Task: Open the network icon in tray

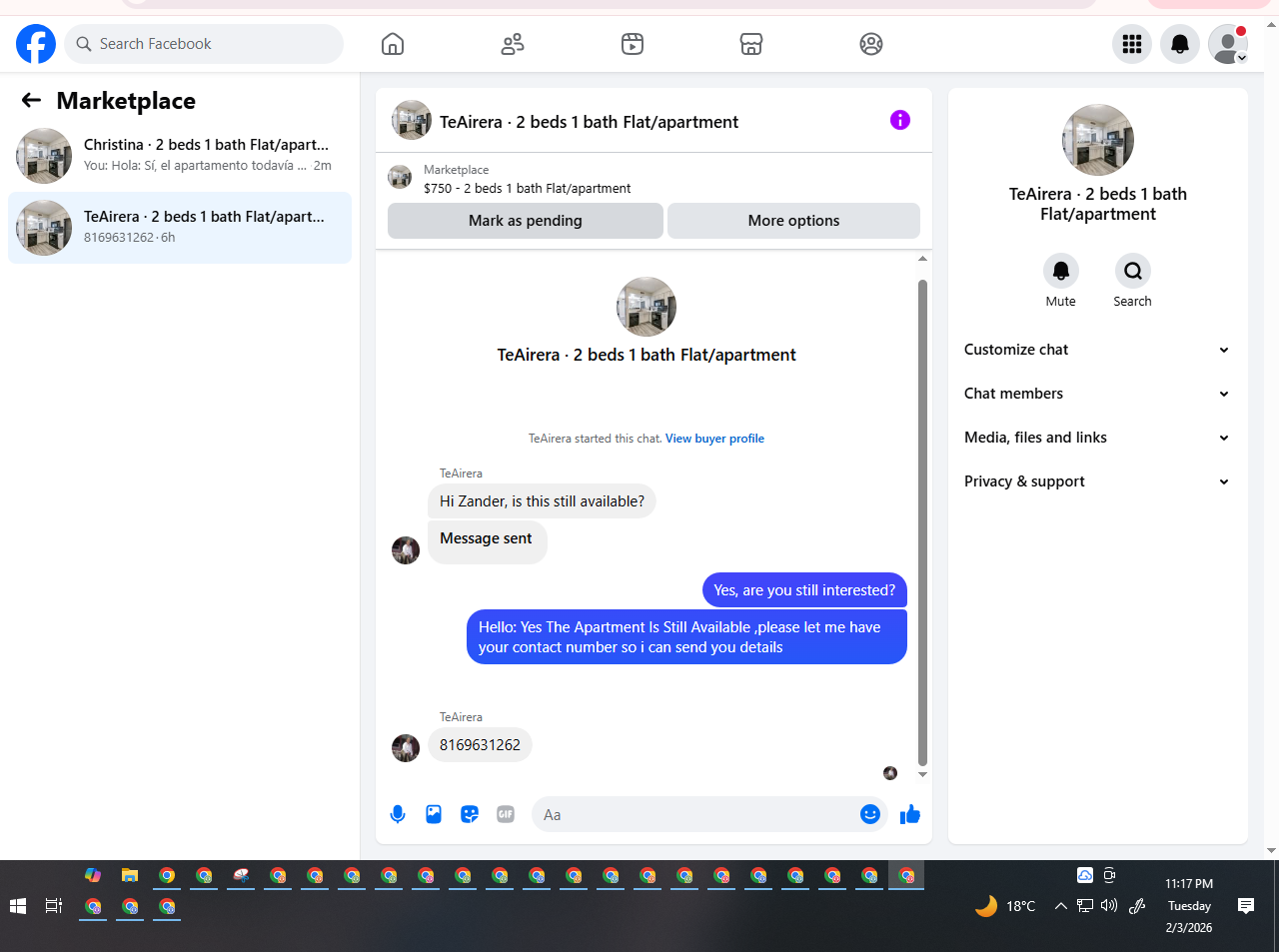Action: pyautogui.click(x=1084, y=906)
